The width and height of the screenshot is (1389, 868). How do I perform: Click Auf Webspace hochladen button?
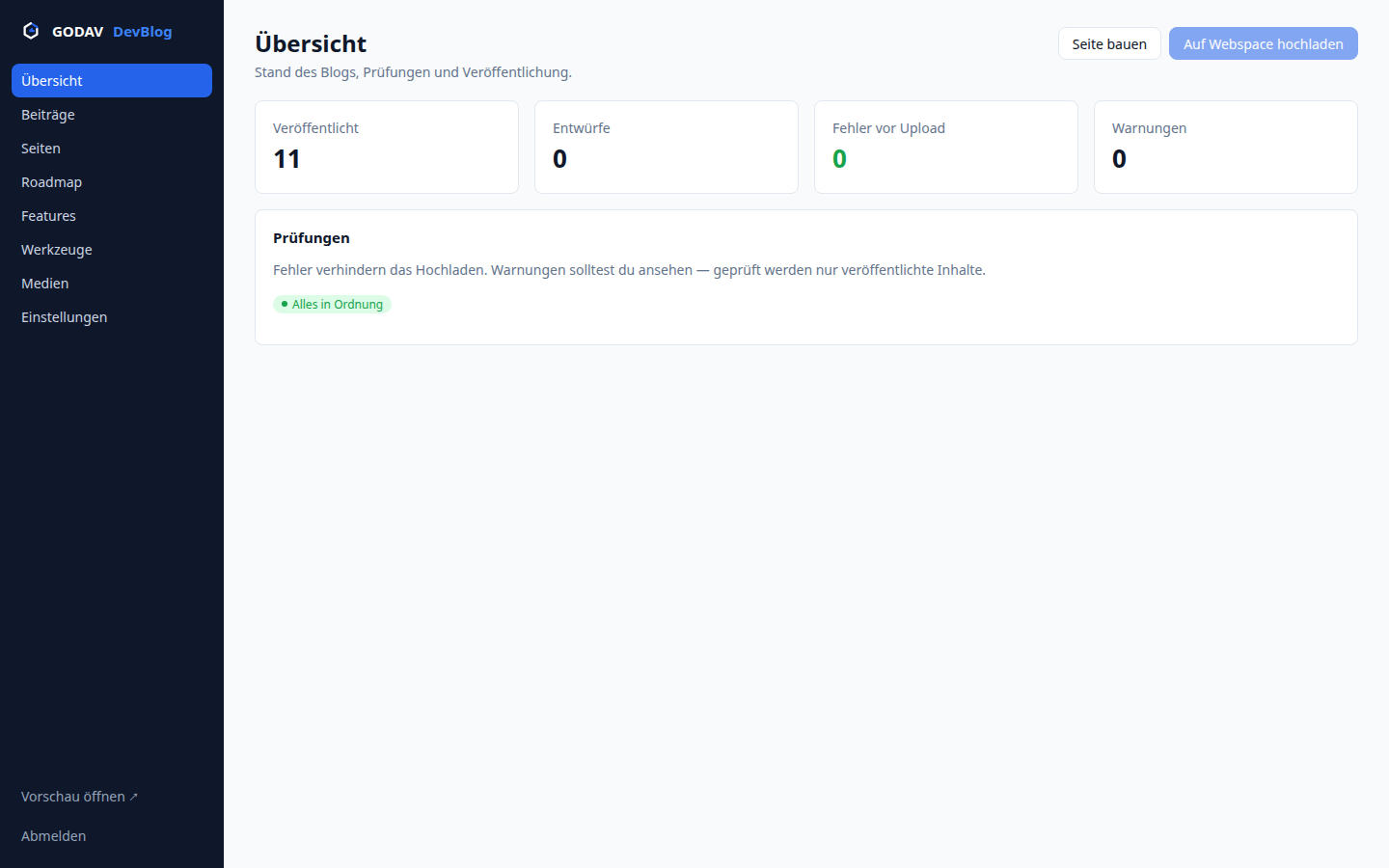1263,43
